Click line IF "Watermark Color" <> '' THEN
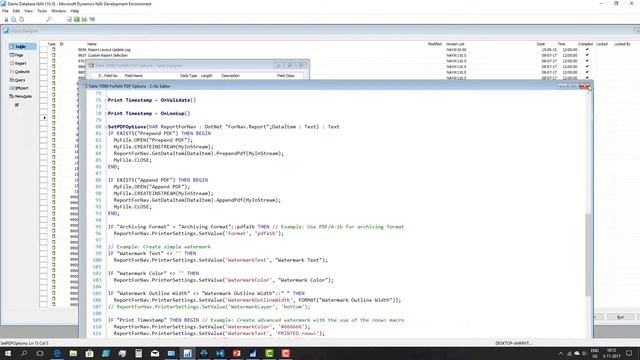Image resolution: width=640 pixels, height=360 pixels. pyautogui.click(x=153, y=273)
